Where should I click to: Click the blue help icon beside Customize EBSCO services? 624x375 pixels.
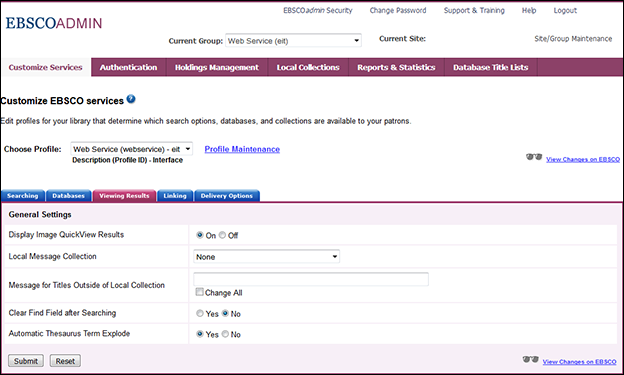click(x=131, y=99)
